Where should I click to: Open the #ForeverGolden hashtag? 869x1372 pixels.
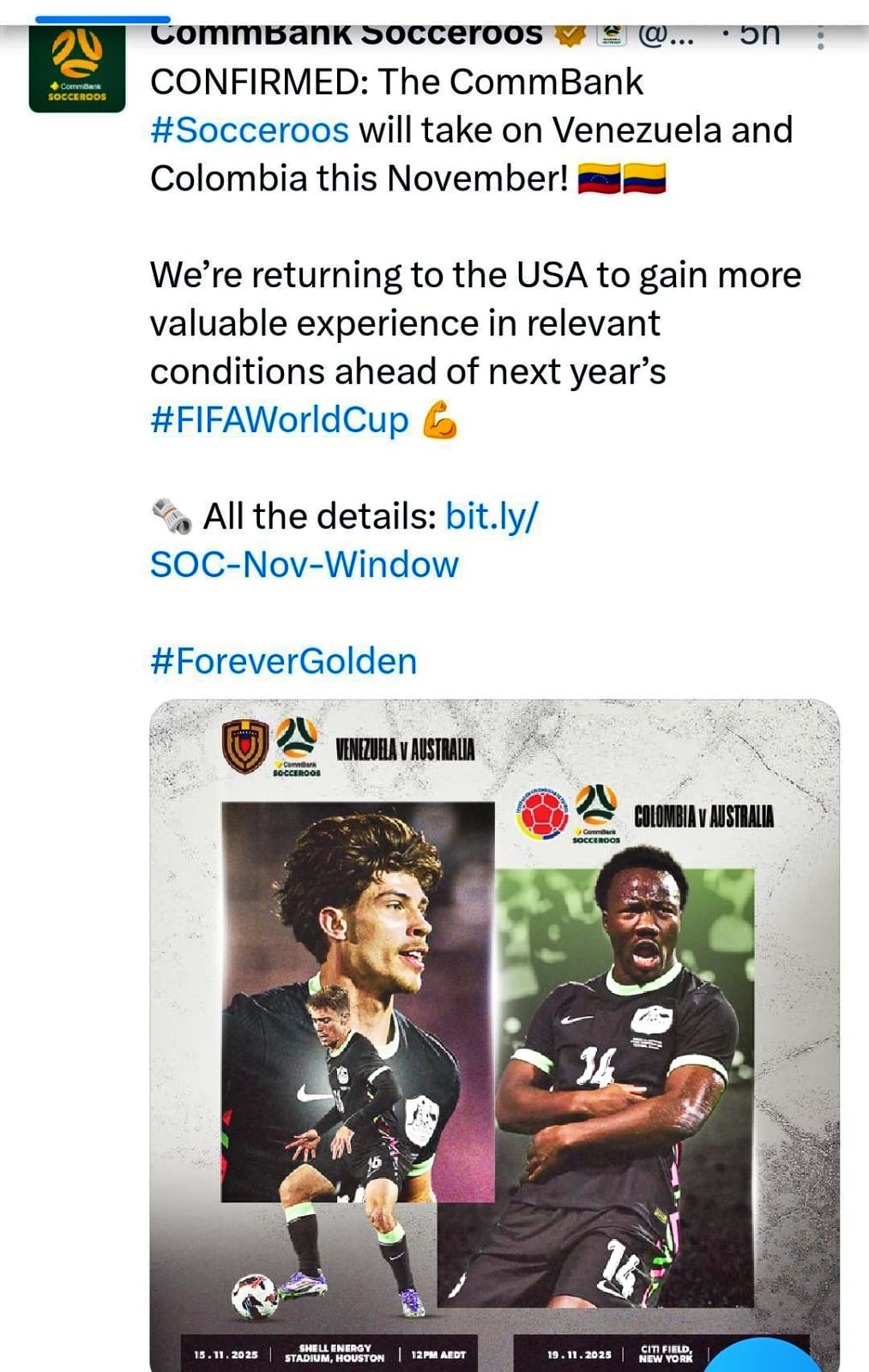(x=284, y=661)
